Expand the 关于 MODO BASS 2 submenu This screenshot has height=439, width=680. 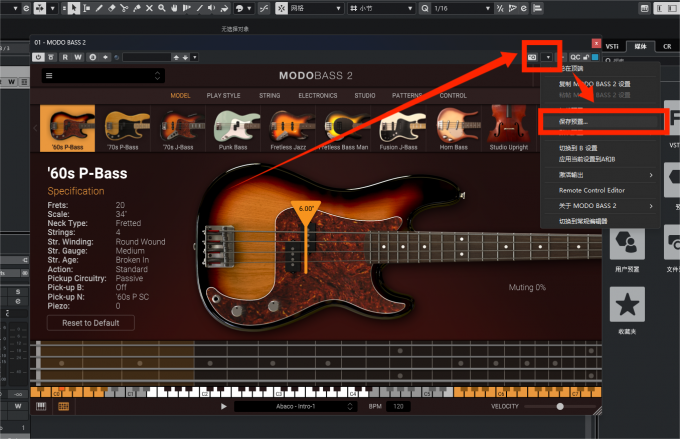coord(600,206)
